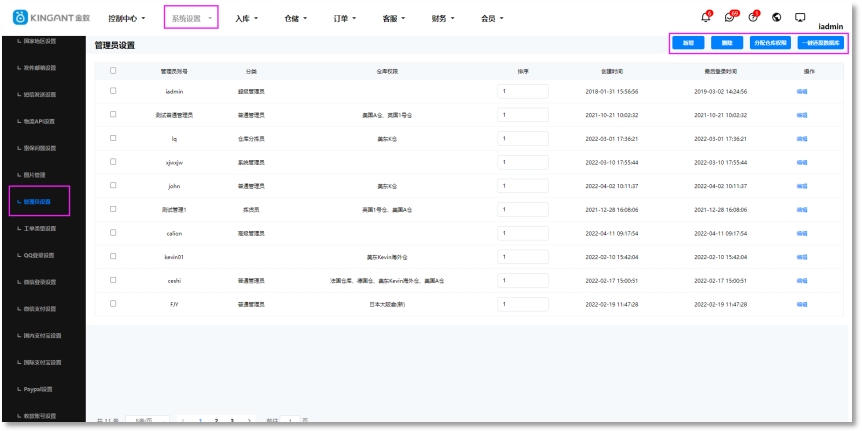
Task: Open 国内支付宝设置 in the sidebar
Action: [40, 335]
